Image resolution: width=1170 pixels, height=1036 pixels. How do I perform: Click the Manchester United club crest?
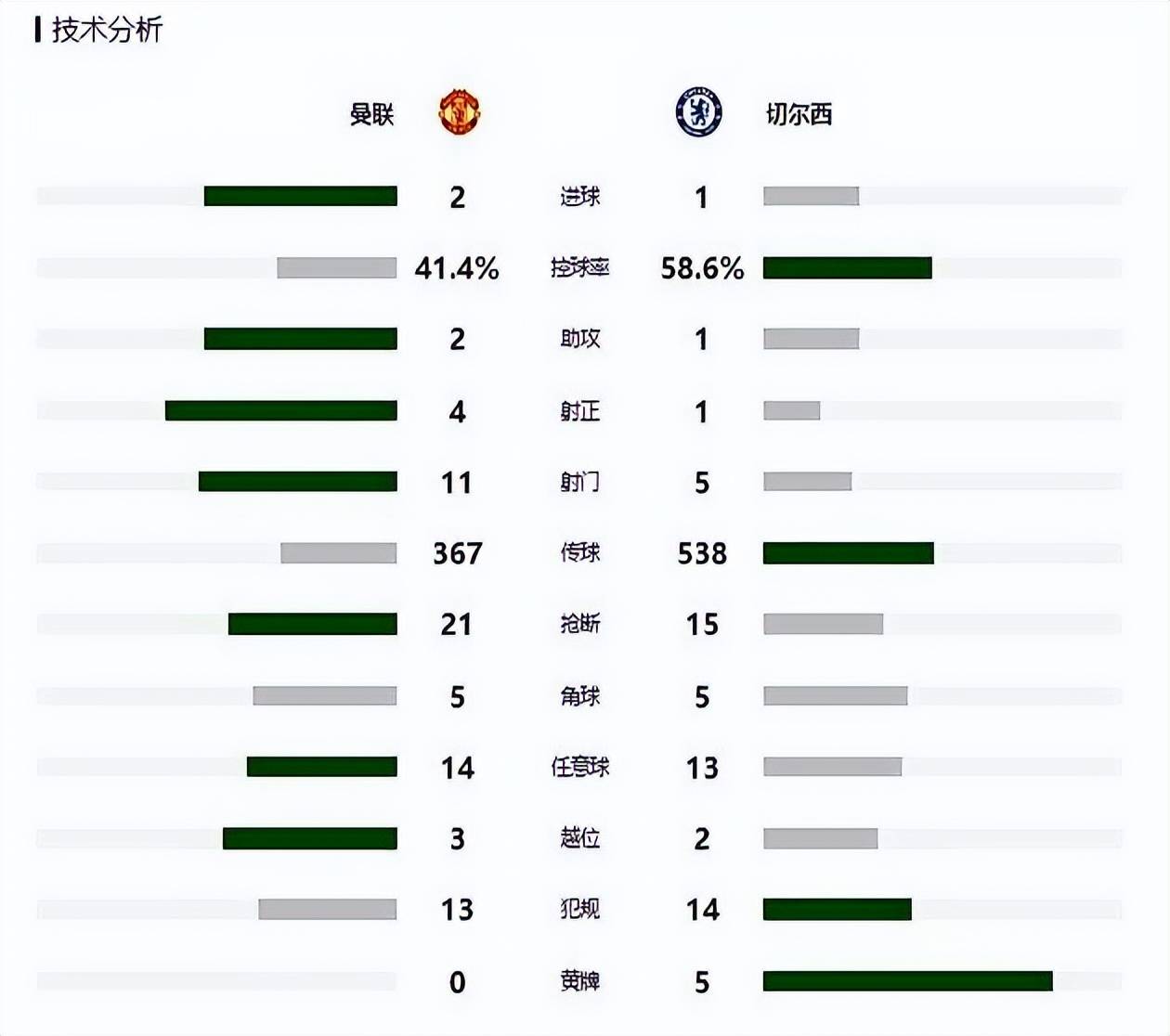459,112
